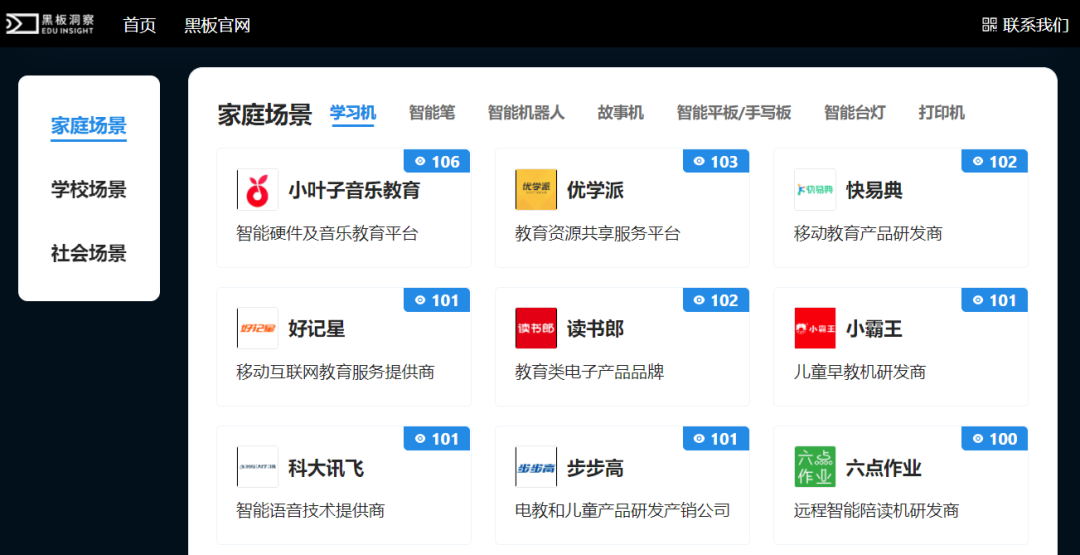This screenshot has width=1080, height=555.
Task: Click the QR code icon beside 联系我们
Action: pyautogui.click(x=990, y=25)
